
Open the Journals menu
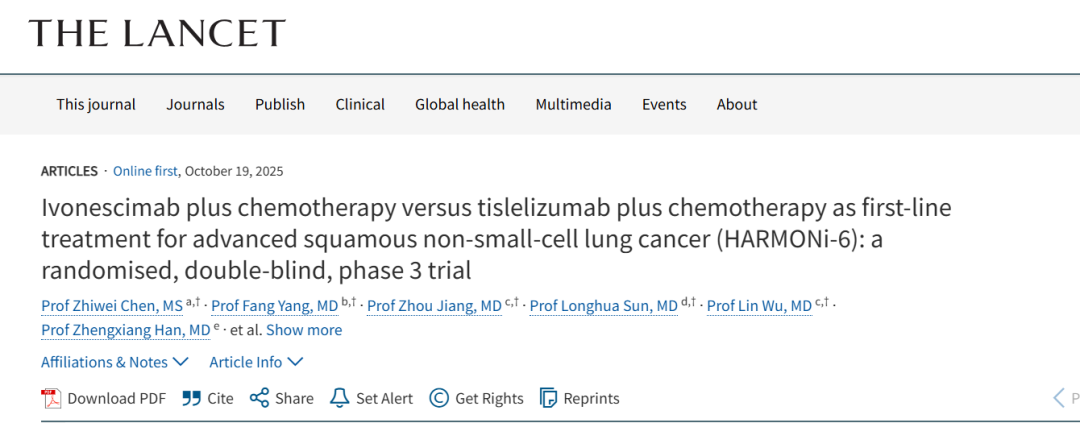196,104
